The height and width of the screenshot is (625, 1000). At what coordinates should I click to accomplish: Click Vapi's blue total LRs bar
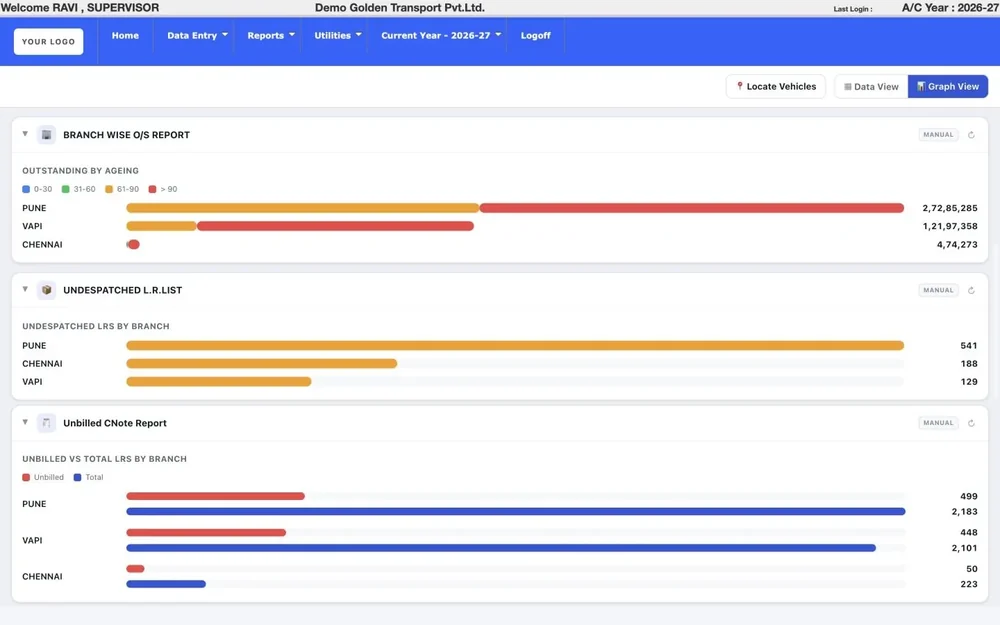(501, 548)
